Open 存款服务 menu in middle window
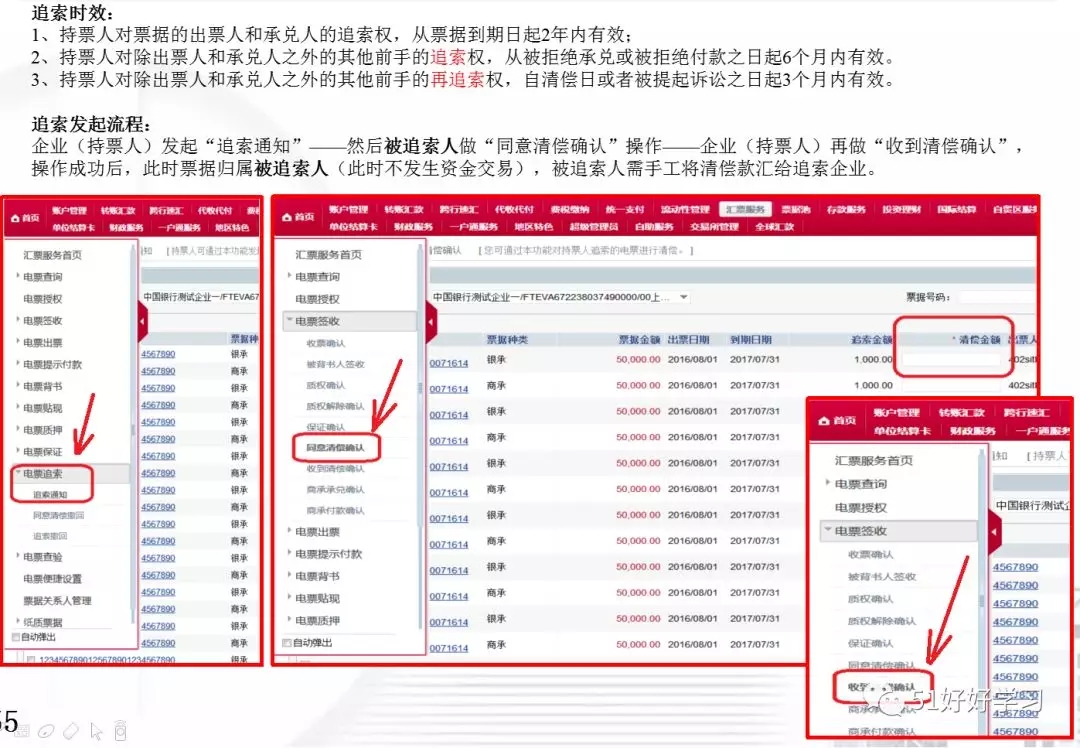1080x748 pixels. tap(846, 209)
